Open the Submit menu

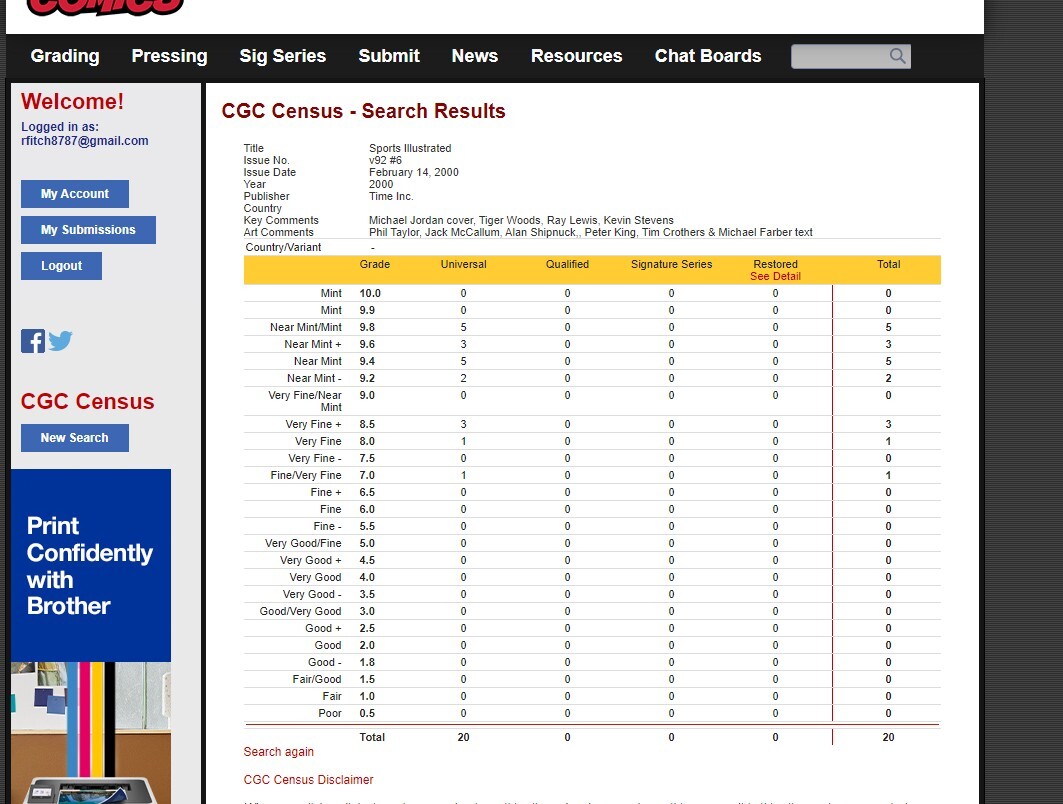click(x=389, y=56)
